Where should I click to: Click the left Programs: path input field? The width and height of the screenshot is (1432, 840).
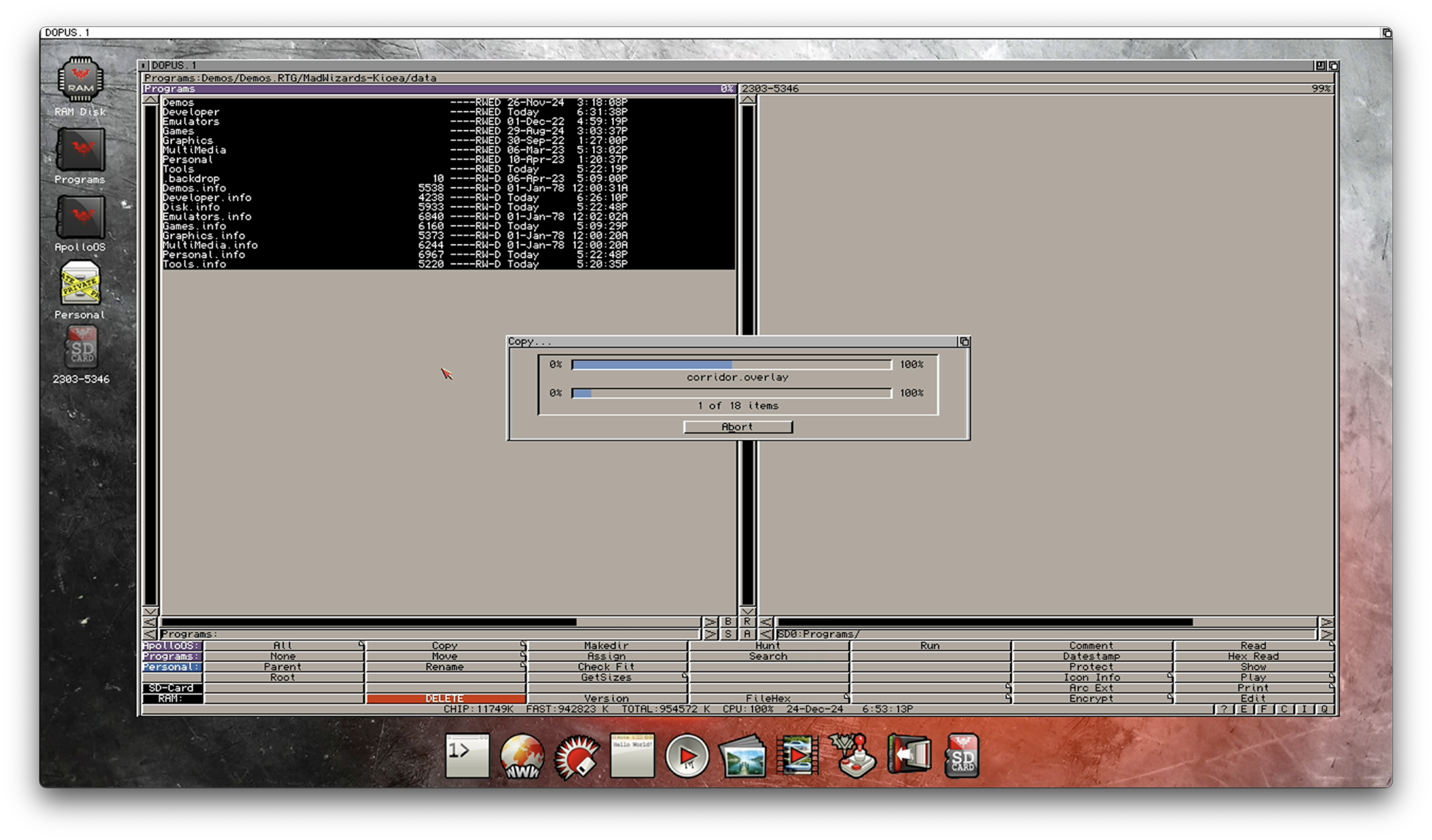tap(430, 634)
